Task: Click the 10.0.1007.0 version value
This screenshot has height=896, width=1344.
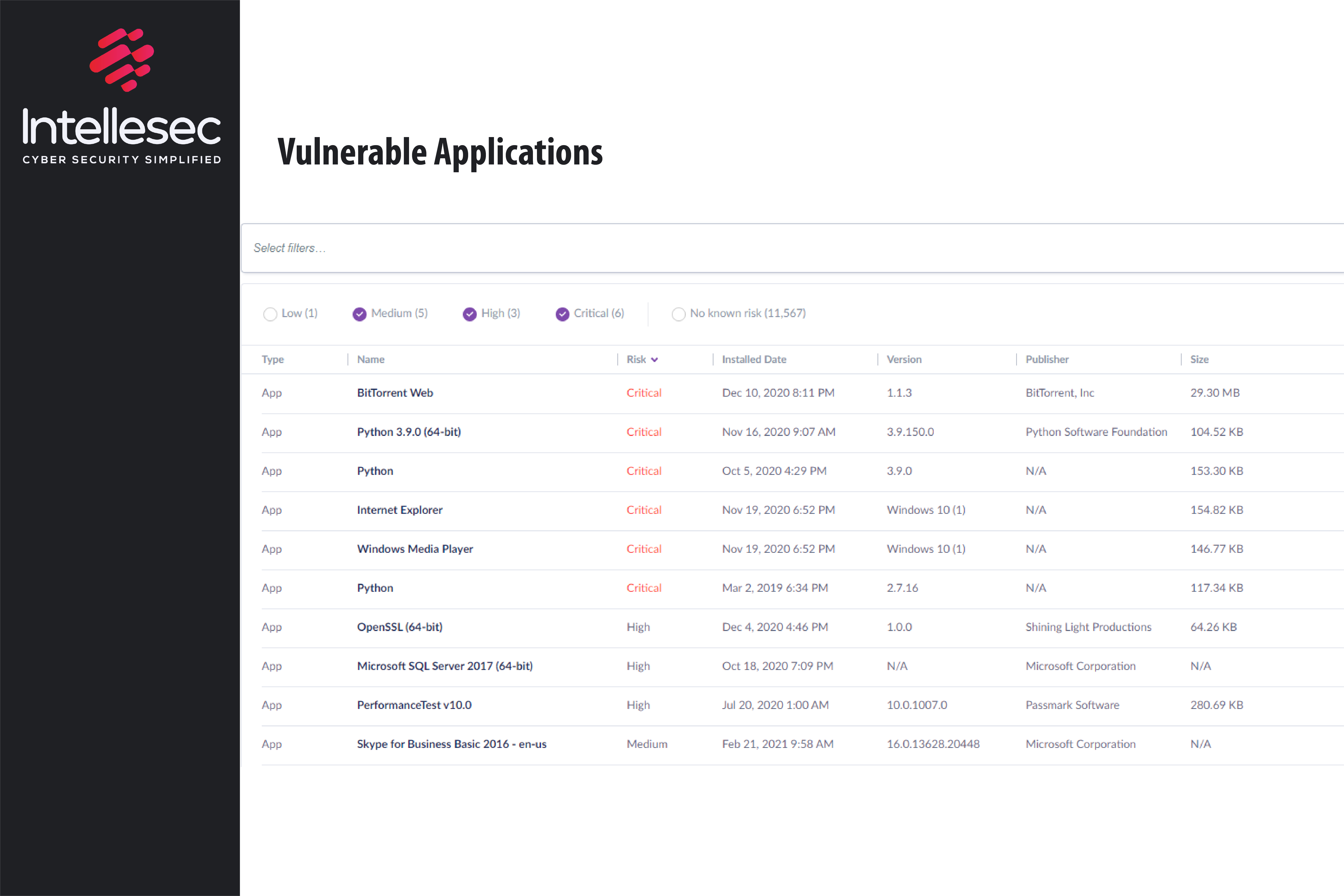Action: [x=917, y=705]
